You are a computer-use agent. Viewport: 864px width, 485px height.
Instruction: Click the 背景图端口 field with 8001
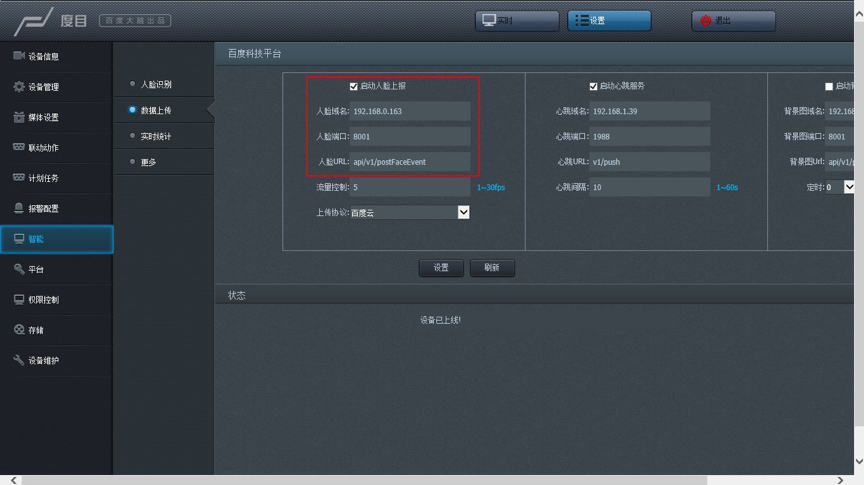pyautogui.click(x=839, y=136)
